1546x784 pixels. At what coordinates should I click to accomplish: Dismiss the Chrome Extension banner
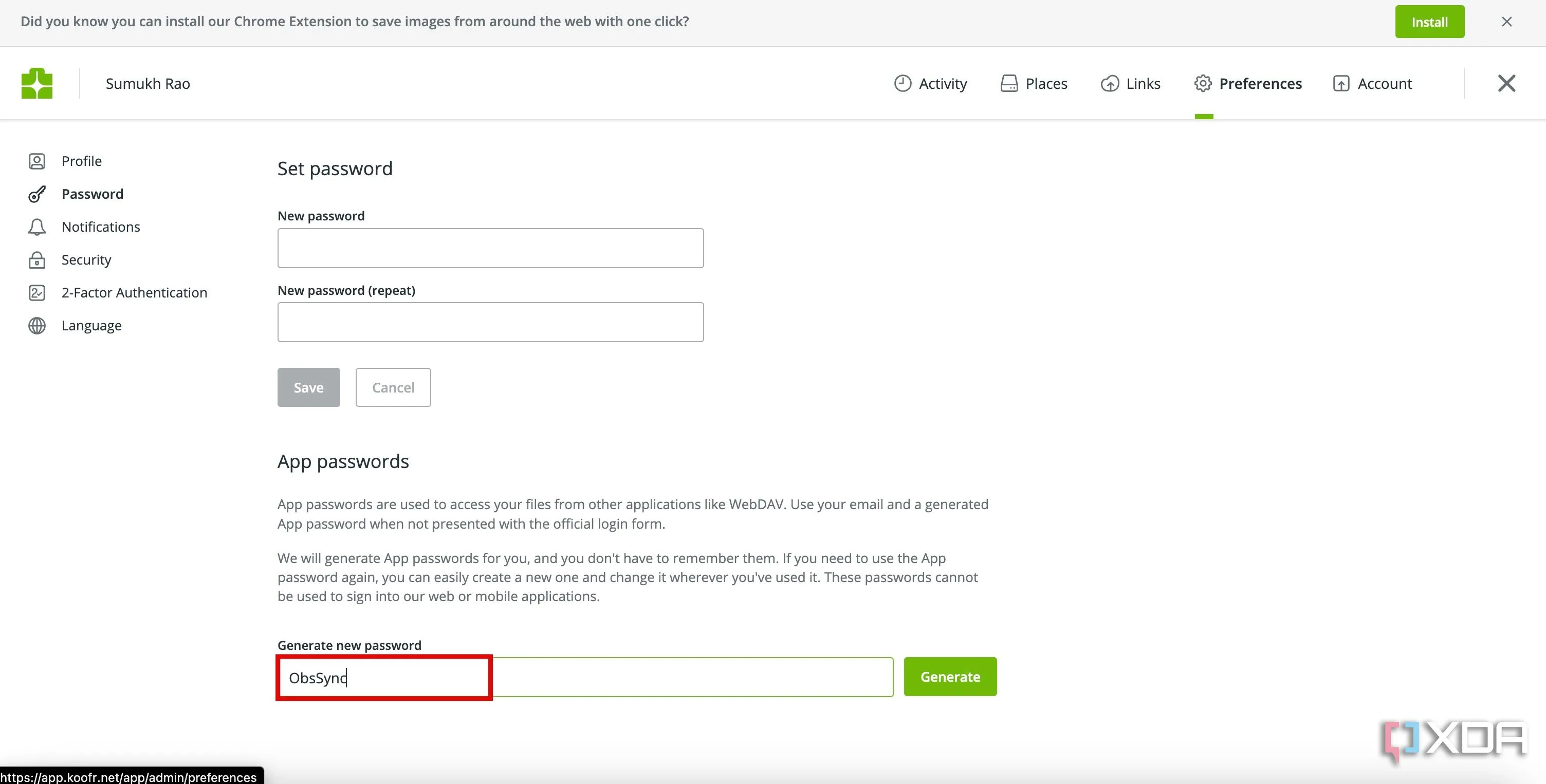[1506, 22]
